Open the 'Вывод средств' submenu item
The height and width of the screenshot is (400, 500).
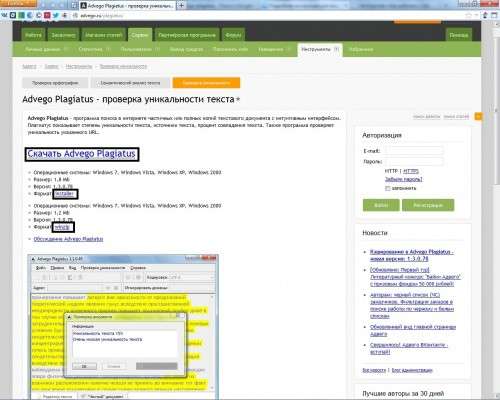click(186, 49)
